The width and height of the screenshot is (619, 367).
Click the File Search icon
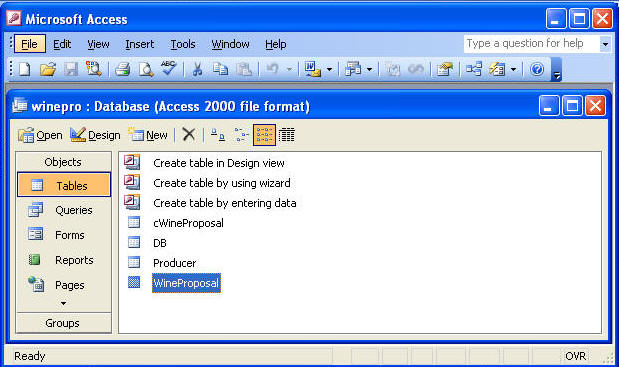(94, 69)
